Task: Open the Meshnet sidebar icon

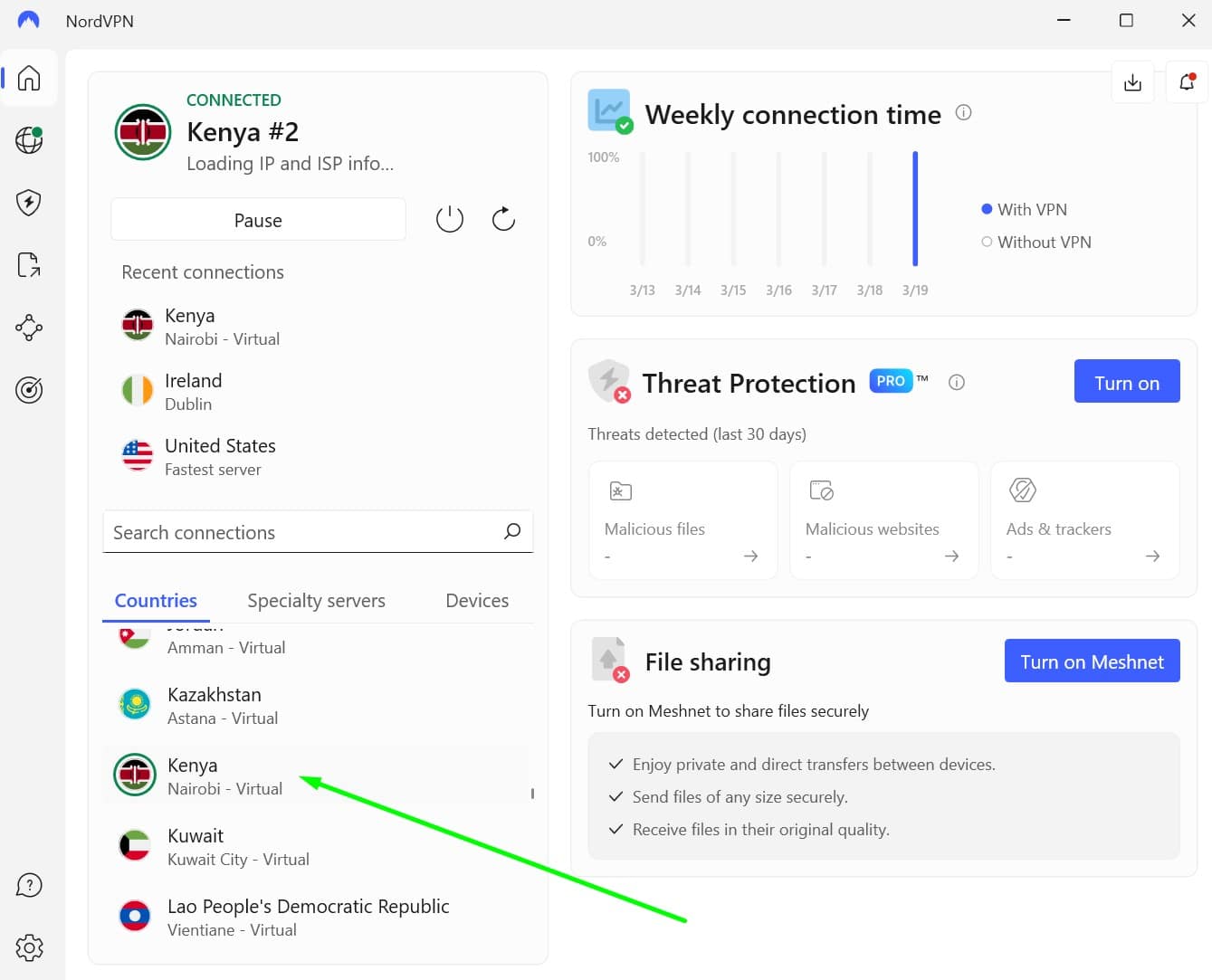Action: [x=29, y=328]
